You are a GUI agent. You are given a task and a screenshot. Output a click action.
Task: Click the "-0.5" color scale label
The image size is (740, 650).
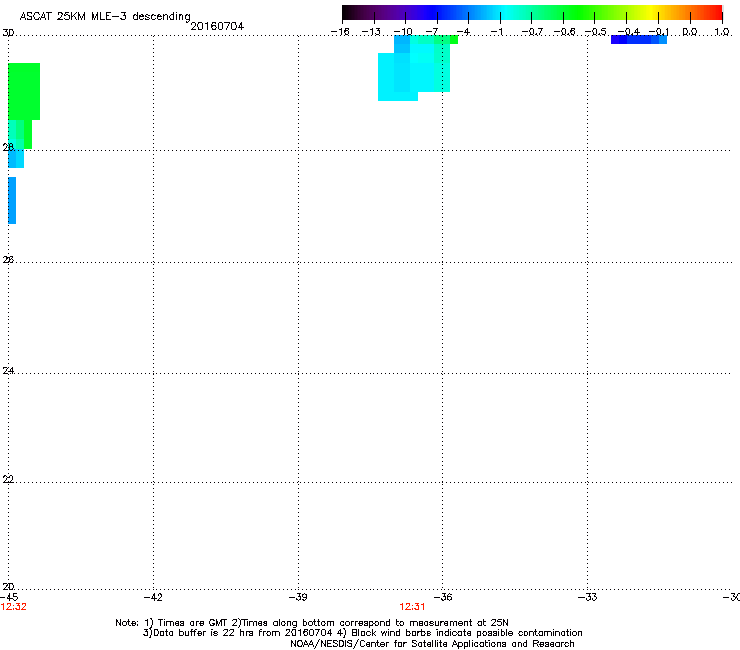[x=596, y=32]
